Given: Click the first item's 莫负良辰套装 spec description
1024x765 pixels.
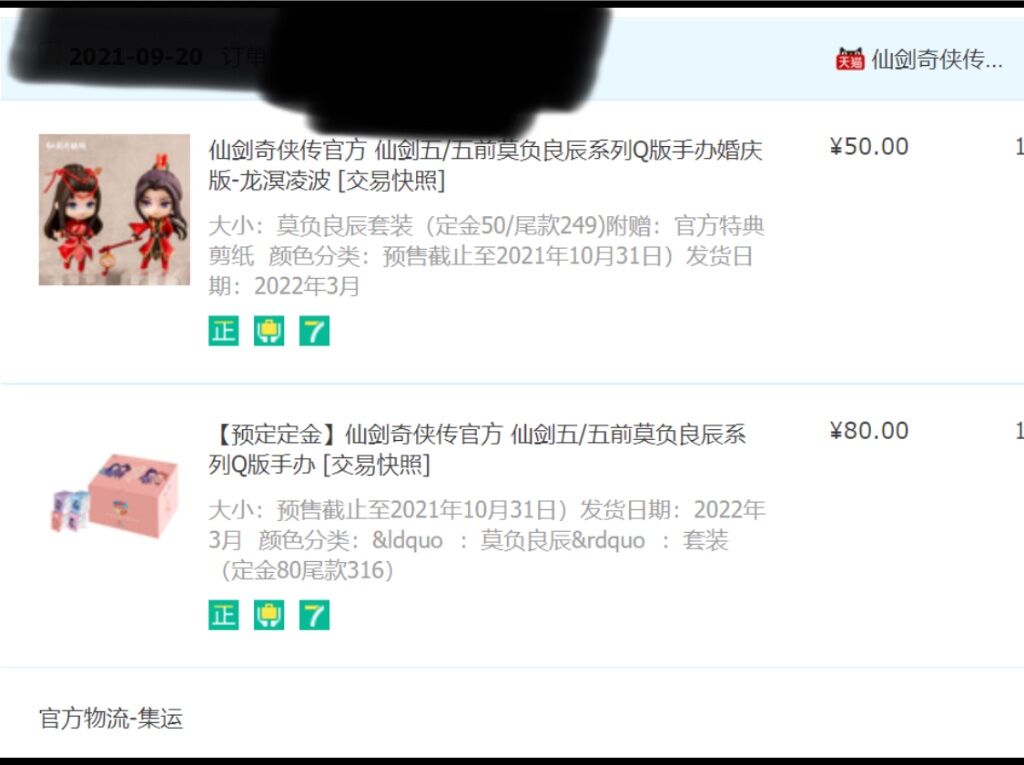Looking at the screenshot, I should 487,255.
